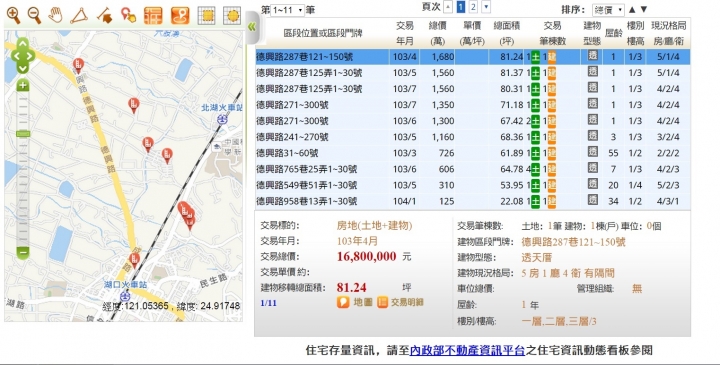Choose the rectangle area selection tool
Viewport: 720px width, 365px height.
click(x=207, y=16)
